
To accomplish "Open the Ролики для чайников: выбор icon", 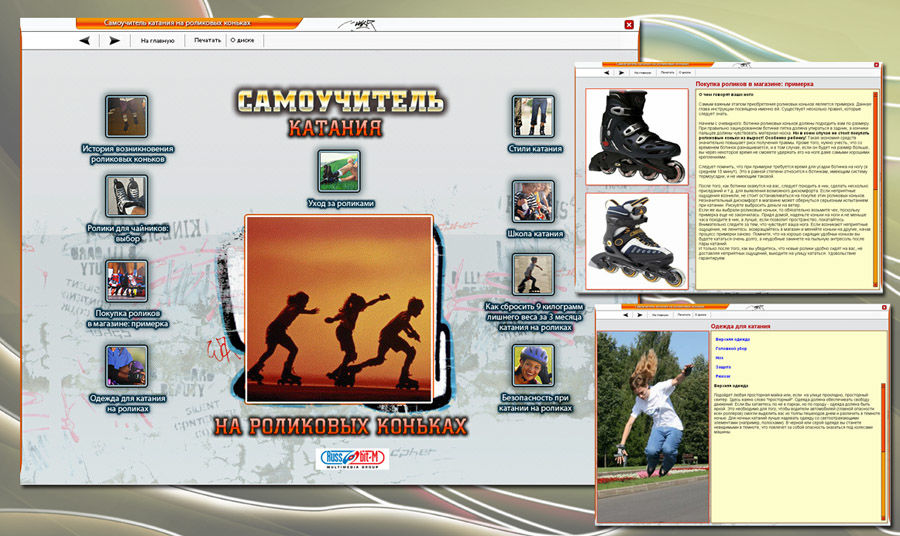I will point(127,196).
